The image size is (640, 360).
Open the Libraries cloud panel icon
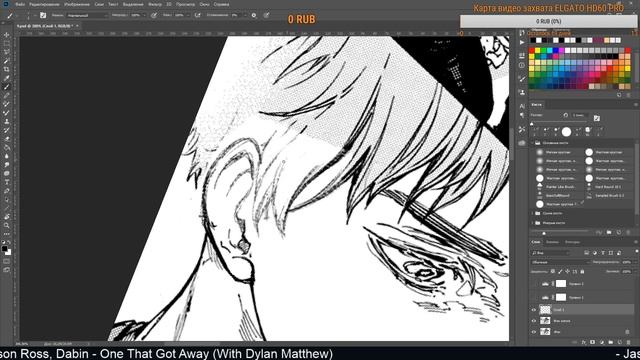[522, 143]
